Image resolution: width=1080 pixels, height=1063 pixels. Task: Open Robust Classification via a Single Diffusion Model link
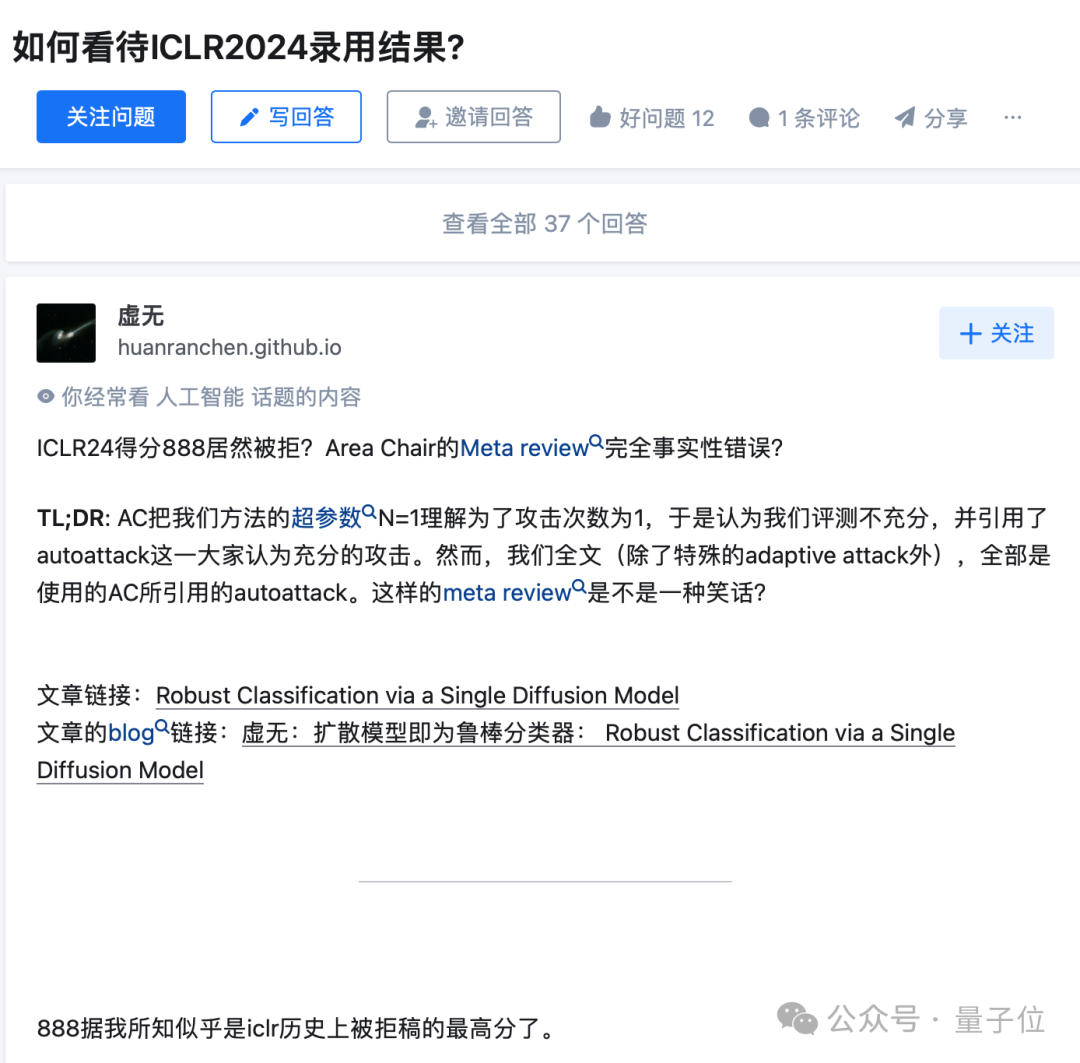coord(417,695)
